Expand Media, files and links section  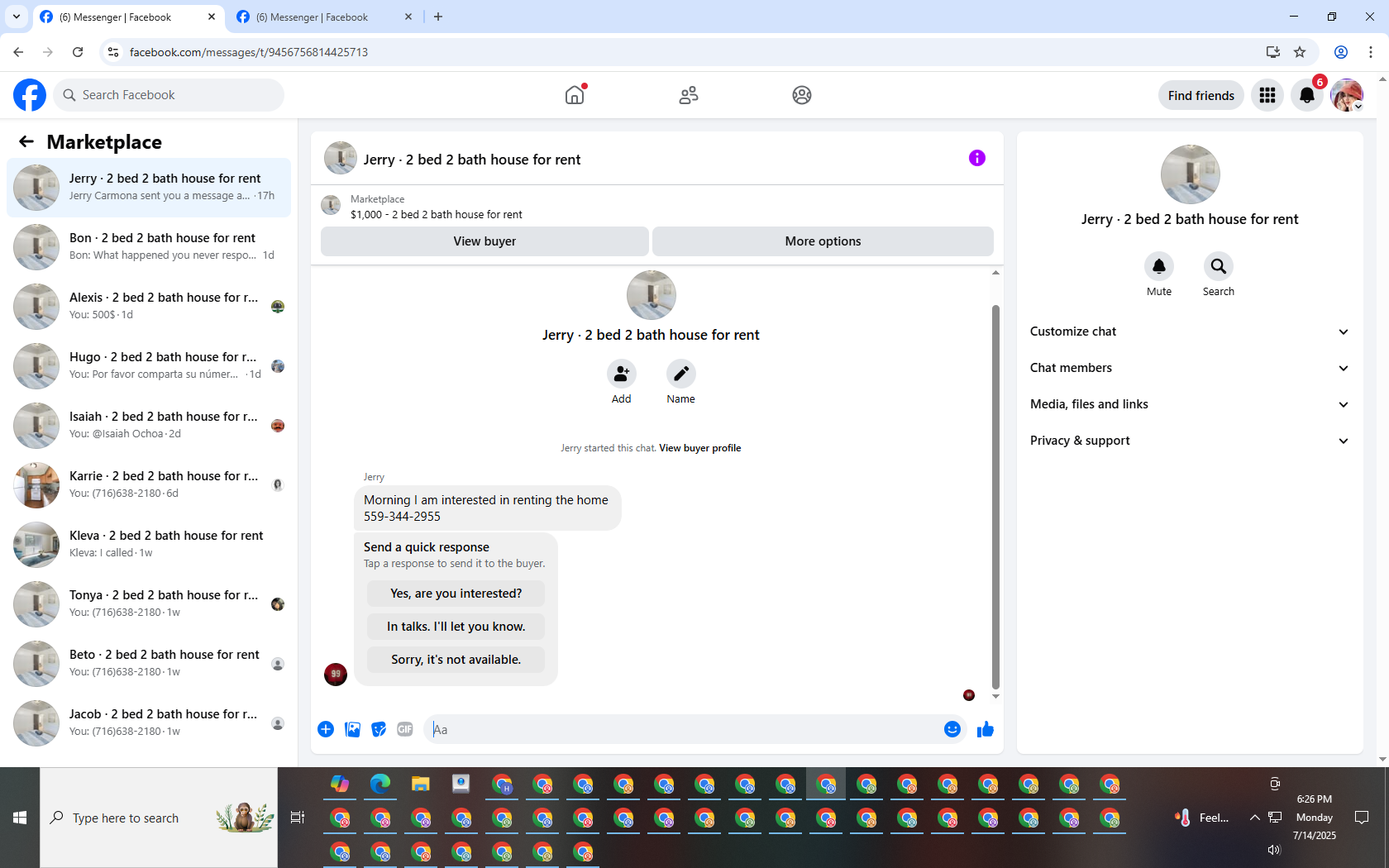1190,404
